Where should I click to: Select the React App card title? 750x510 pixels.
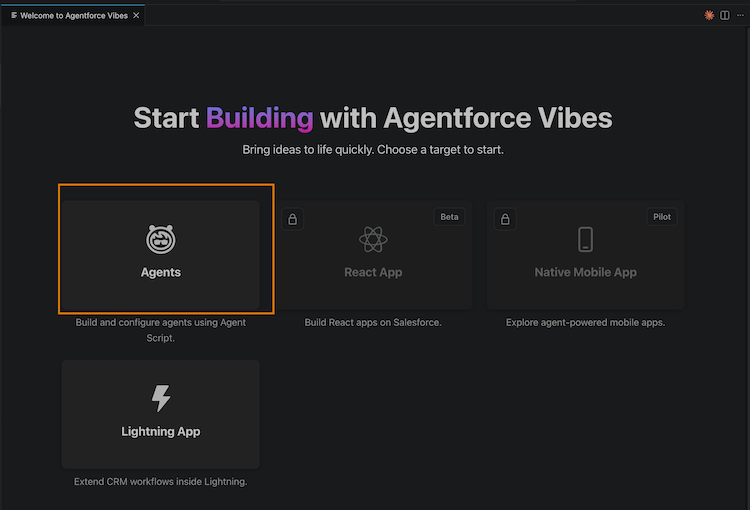coord(373,272)
